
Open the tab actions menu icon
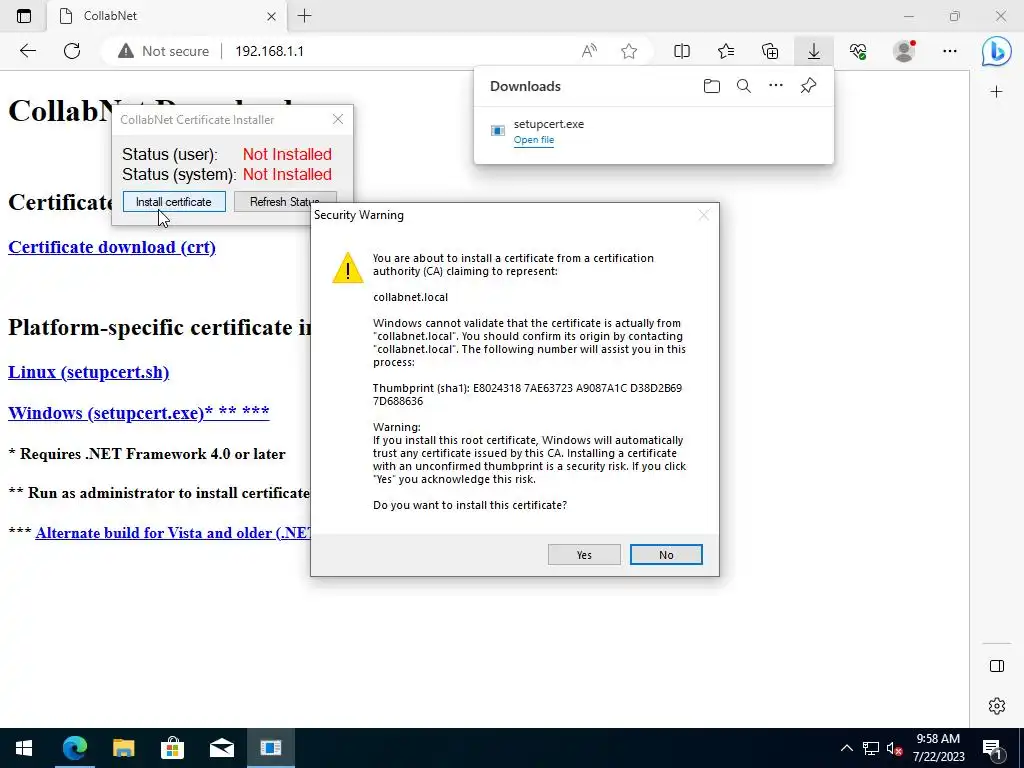pos(24,16)
